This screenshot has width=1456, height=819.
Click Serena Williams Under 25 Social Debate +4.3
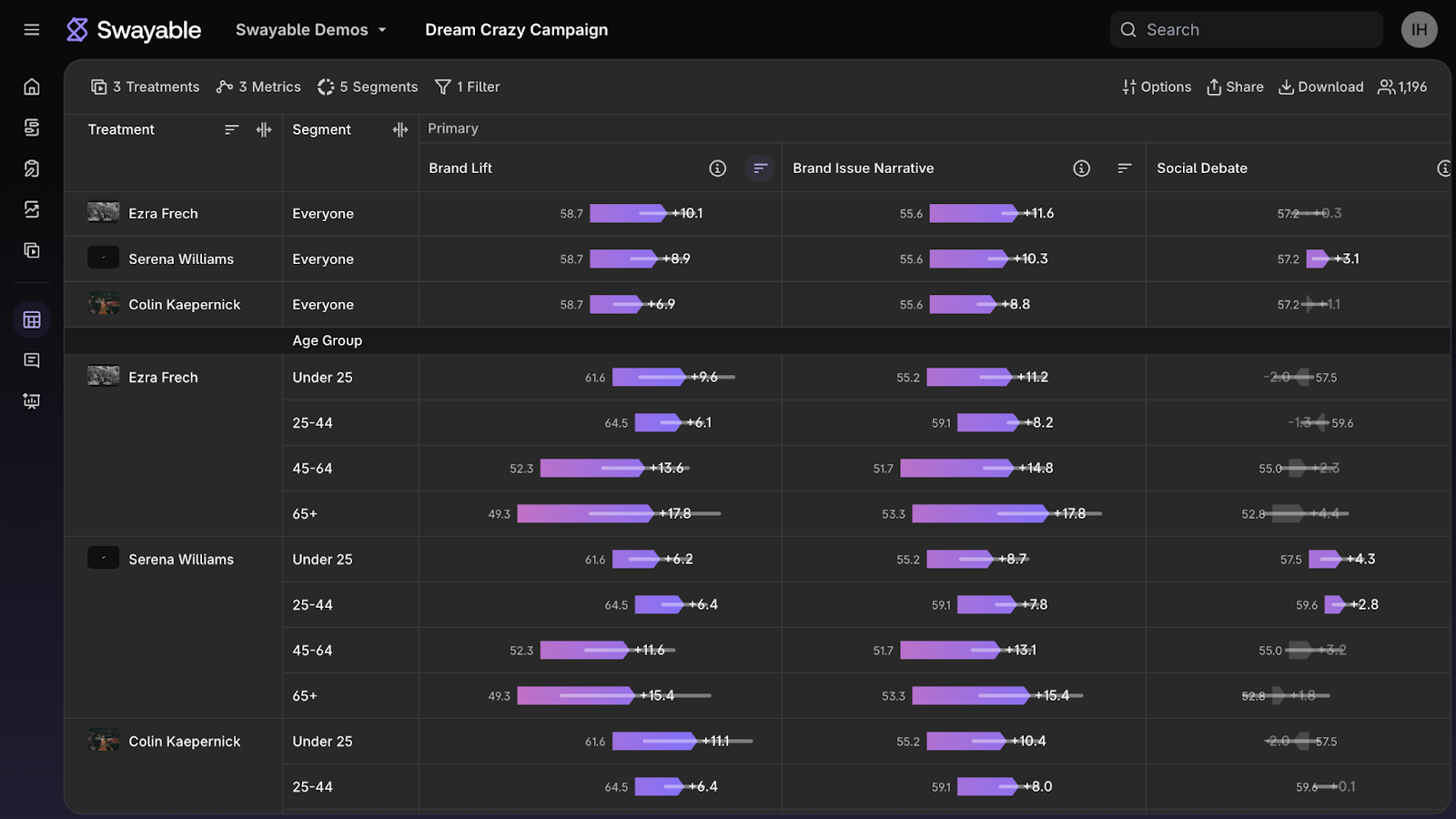click(x=1360, y=560)
